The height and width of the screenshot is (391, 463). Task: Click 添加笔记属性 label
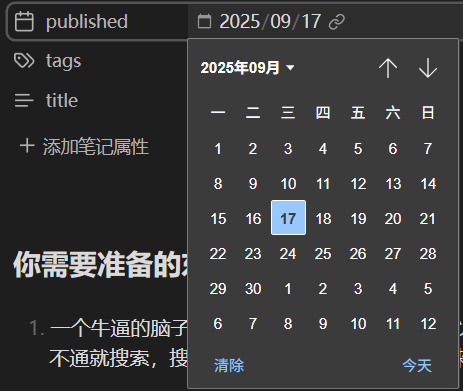96,147
